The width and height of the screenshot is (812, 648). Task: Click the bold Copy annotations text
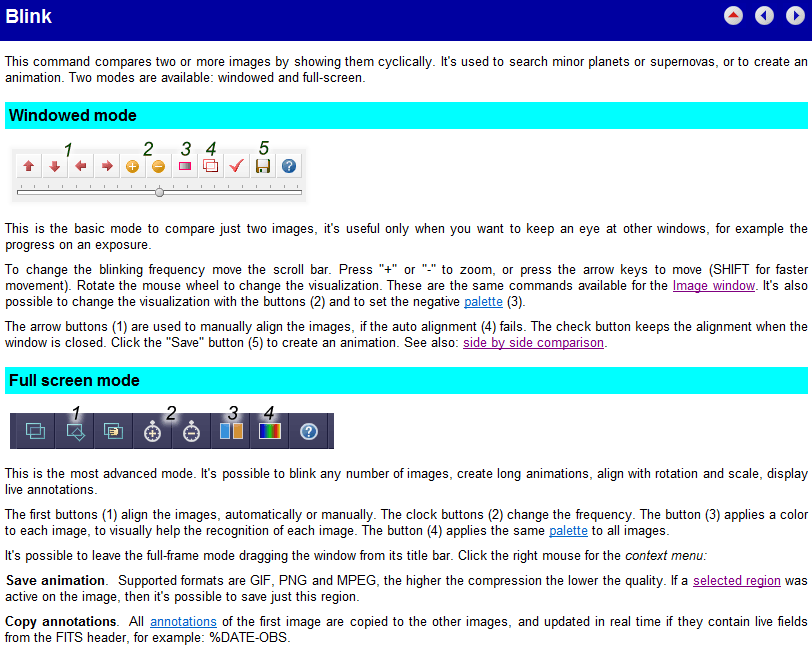61,621
